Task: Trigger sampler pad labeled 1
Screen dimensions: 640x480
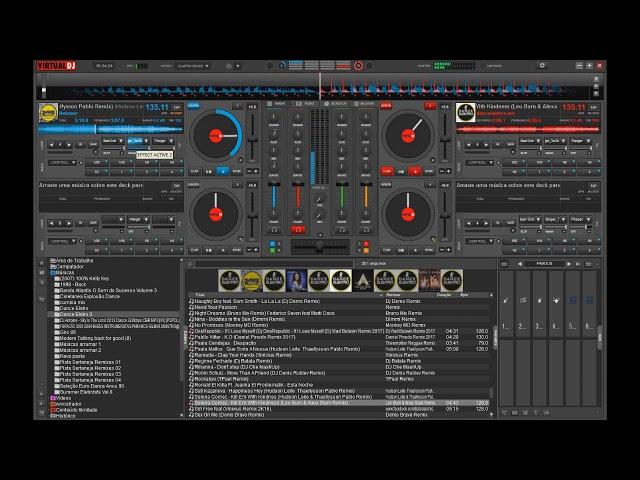Action: click(x=506, y=304)
